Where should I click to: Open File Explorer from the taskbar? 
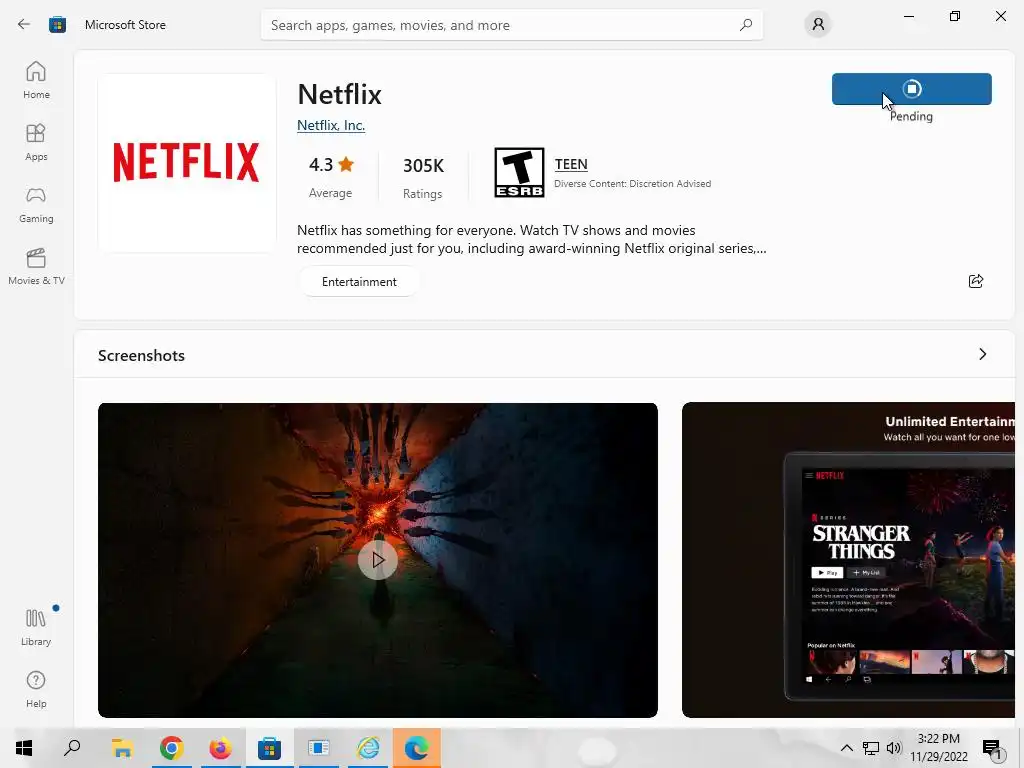pos(122,748)
